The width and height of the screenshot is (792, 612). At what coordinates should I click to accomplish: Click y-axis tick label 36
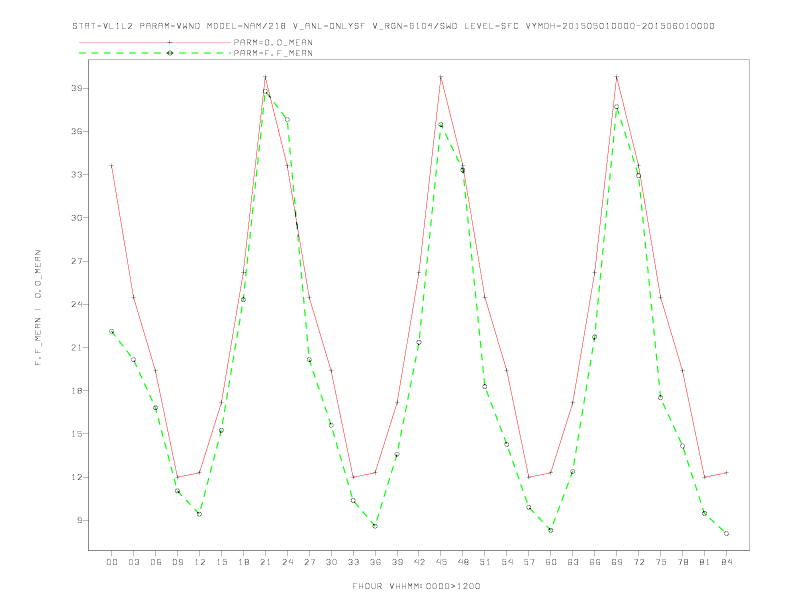[x=76, y=131]
